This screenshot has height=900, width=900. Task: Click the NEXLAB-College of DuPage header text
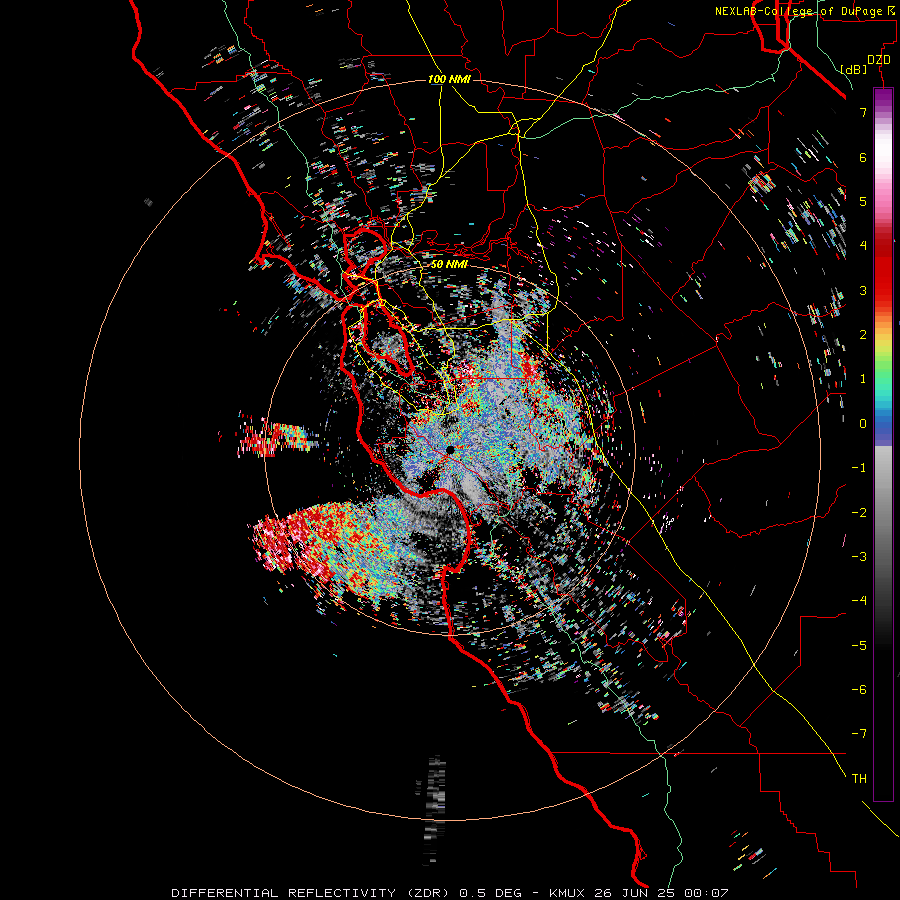point(798,11)
